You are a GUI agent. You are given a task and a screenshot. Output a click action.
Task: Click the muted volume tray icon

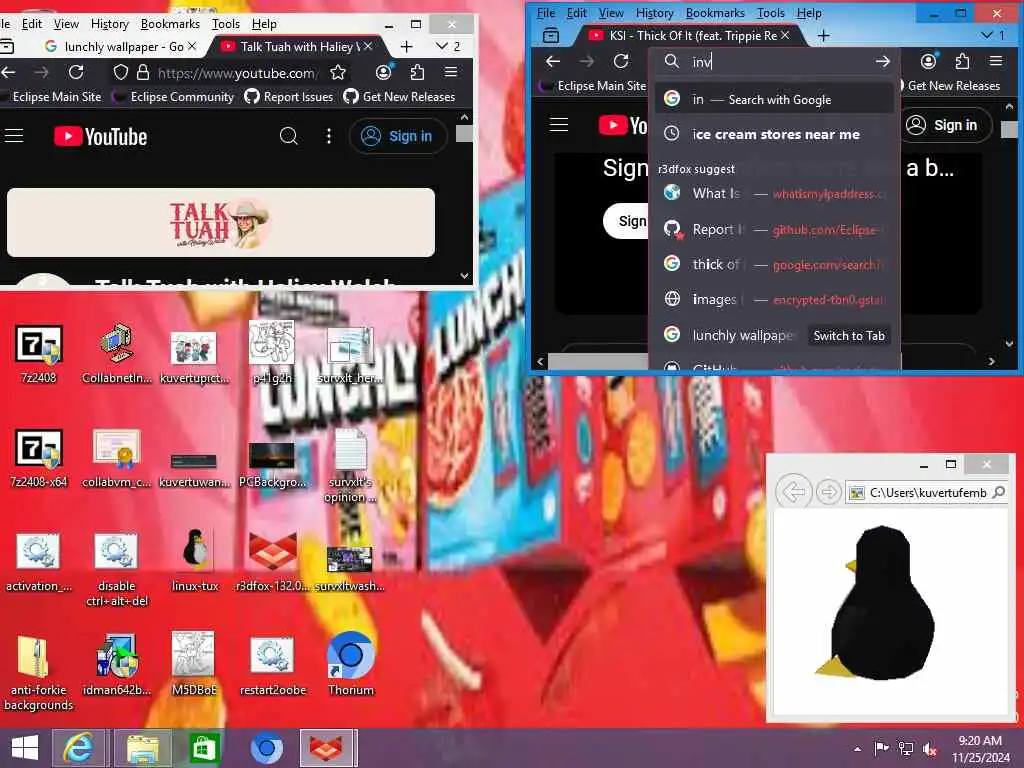point(929,749)
